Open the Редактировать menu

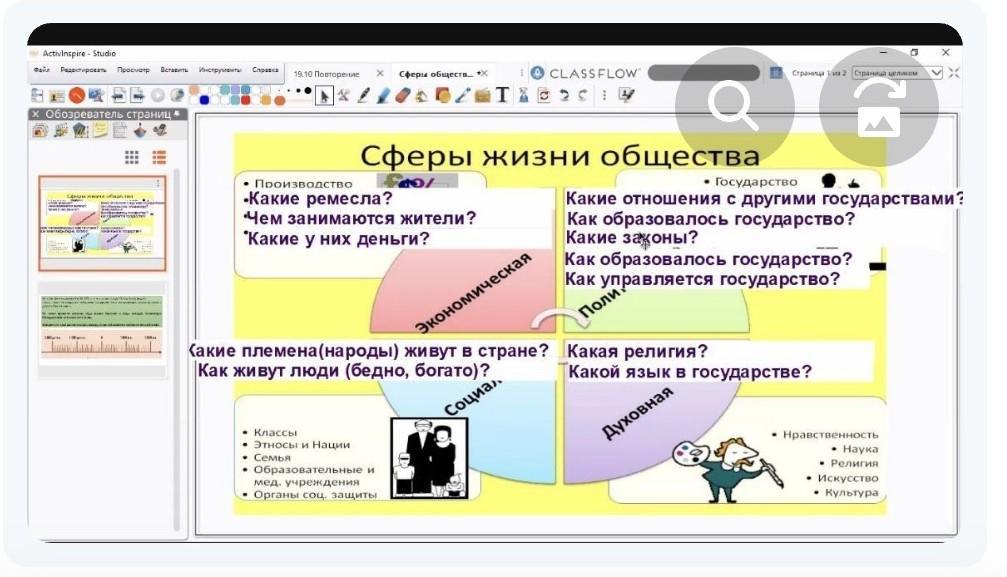[83, 69]
